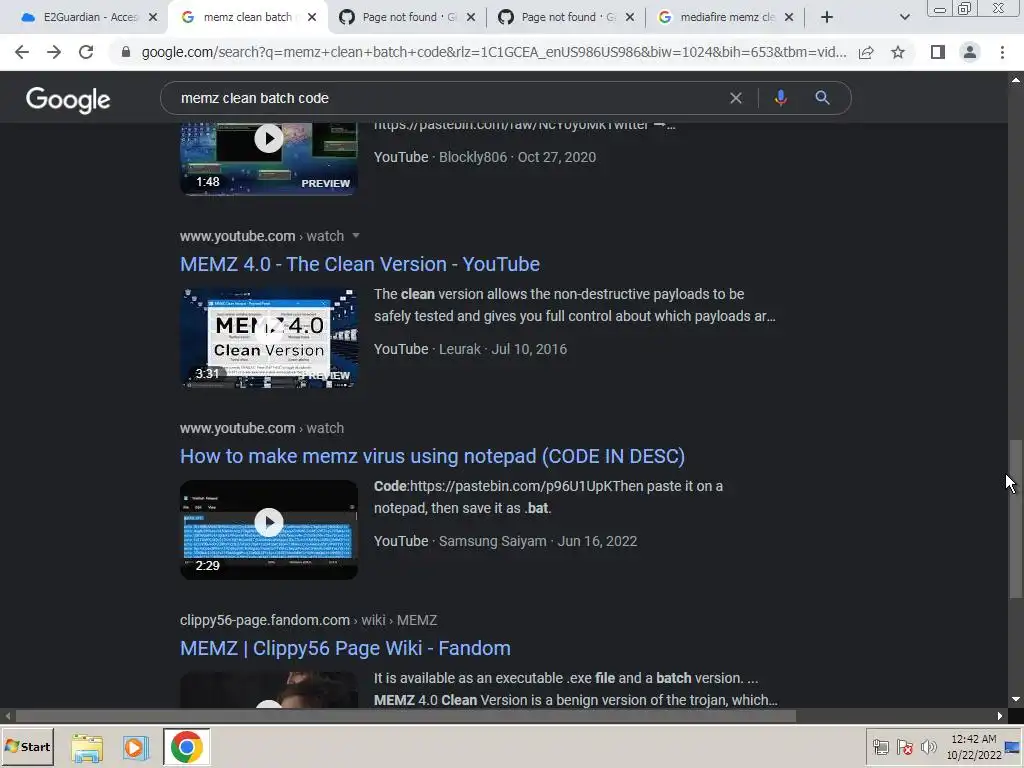Open Chrome three-dot menu
This screenshot has height=768, width=1024.
click(1002, 52)
